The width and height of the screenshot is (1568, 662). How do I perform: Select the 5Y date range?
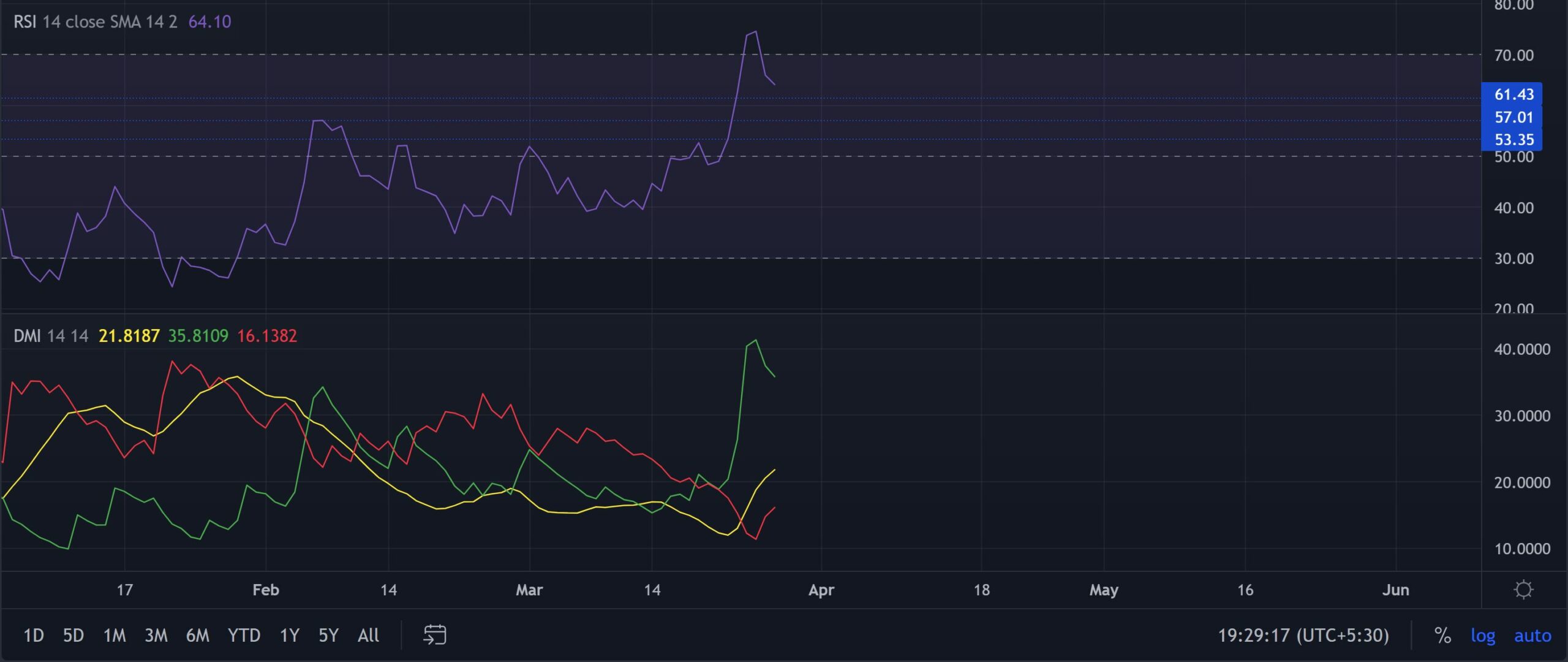(328, 636)
